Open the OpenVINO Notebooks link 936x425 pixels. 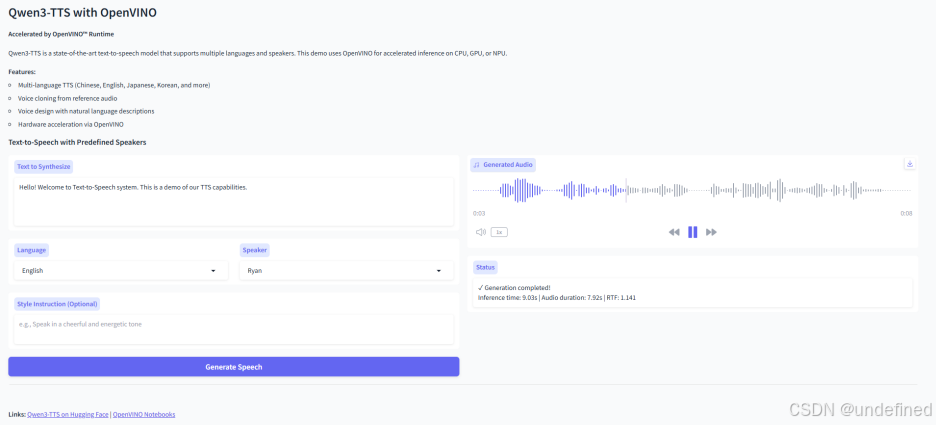click(144, 414)
